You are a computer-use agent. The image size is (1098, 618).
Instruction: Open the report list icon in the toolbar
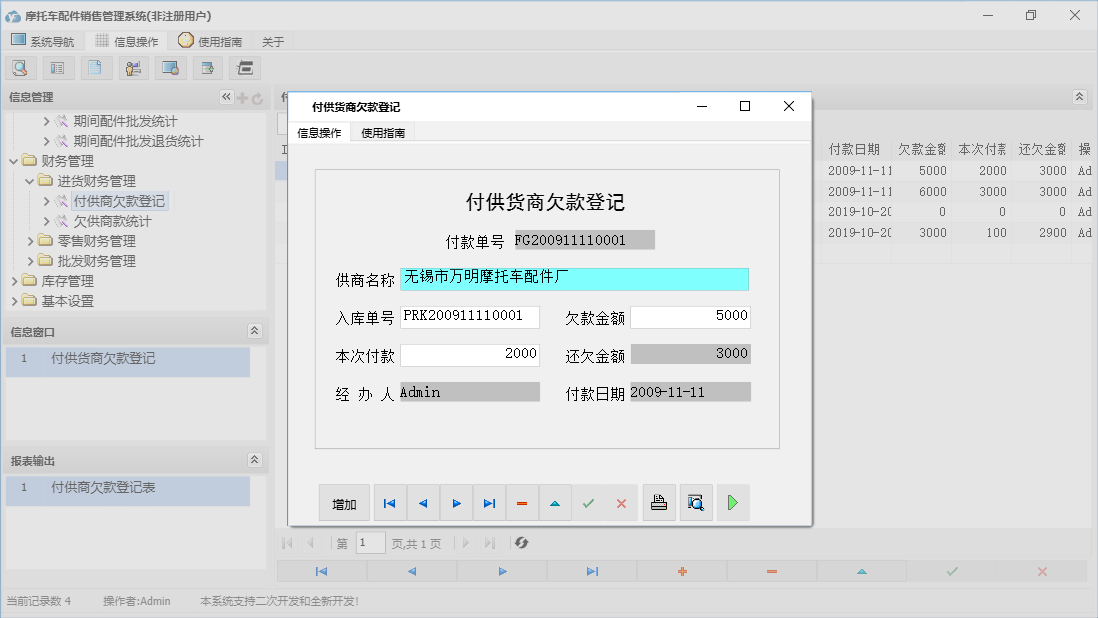(58, 67)
